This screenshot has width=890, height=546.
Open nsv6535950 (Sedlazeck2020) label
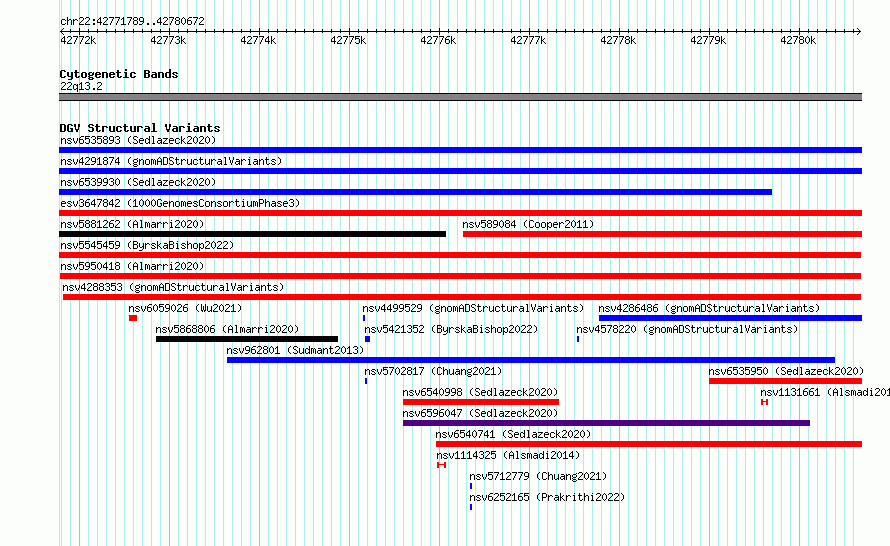pos(786,371)
